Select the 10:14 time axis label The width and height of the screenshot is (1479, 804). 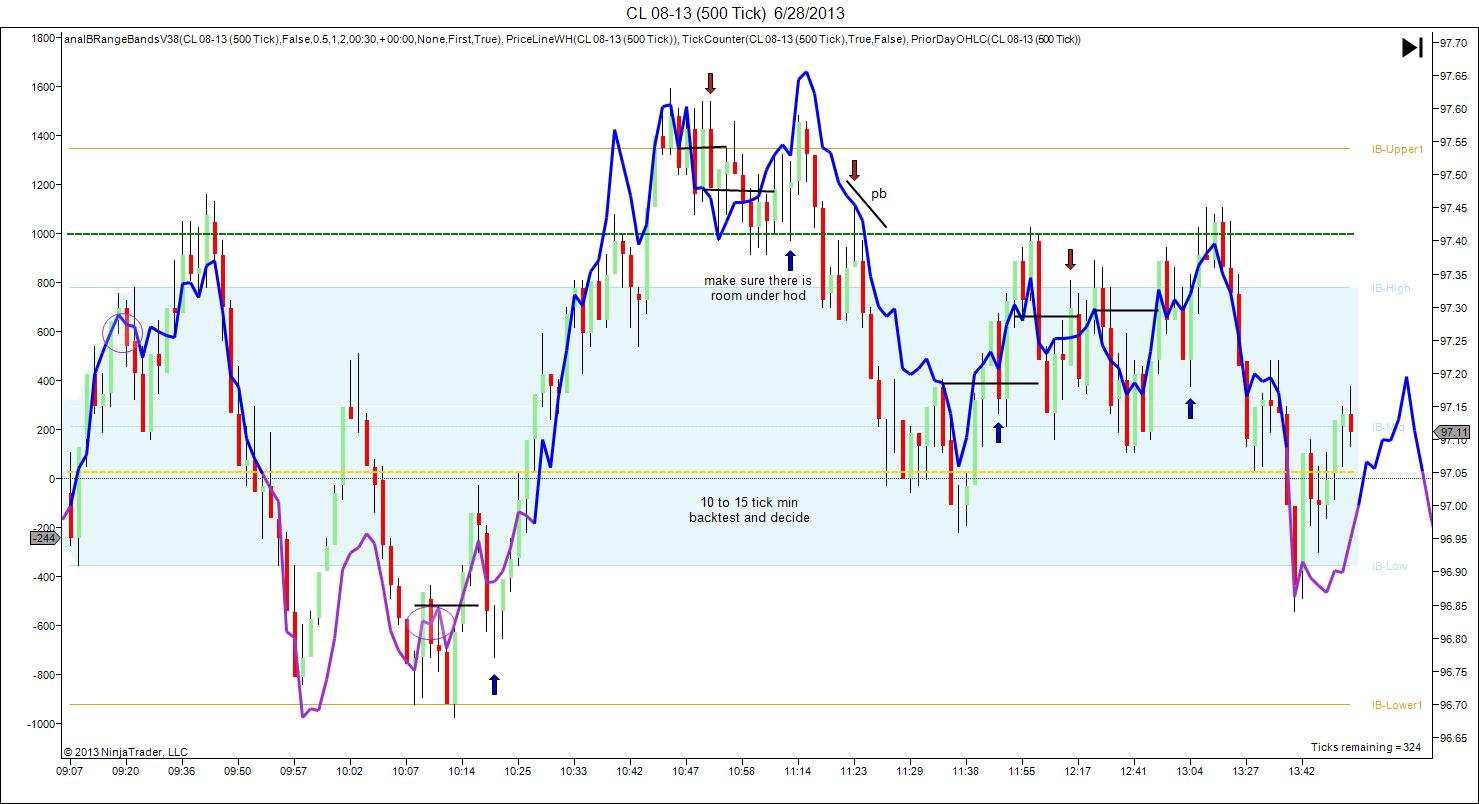(462, 771)
